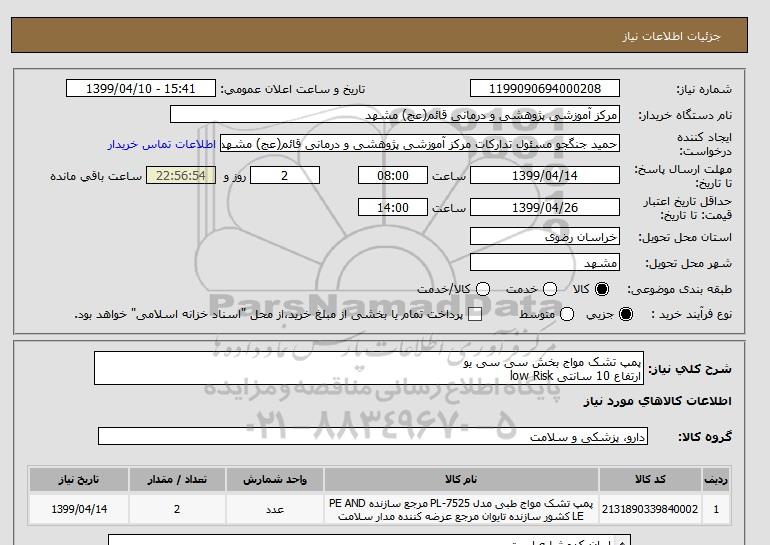Click the delivery city field مشهد
770x545 pixels.
pyautogui.click(x=545, y=263)
